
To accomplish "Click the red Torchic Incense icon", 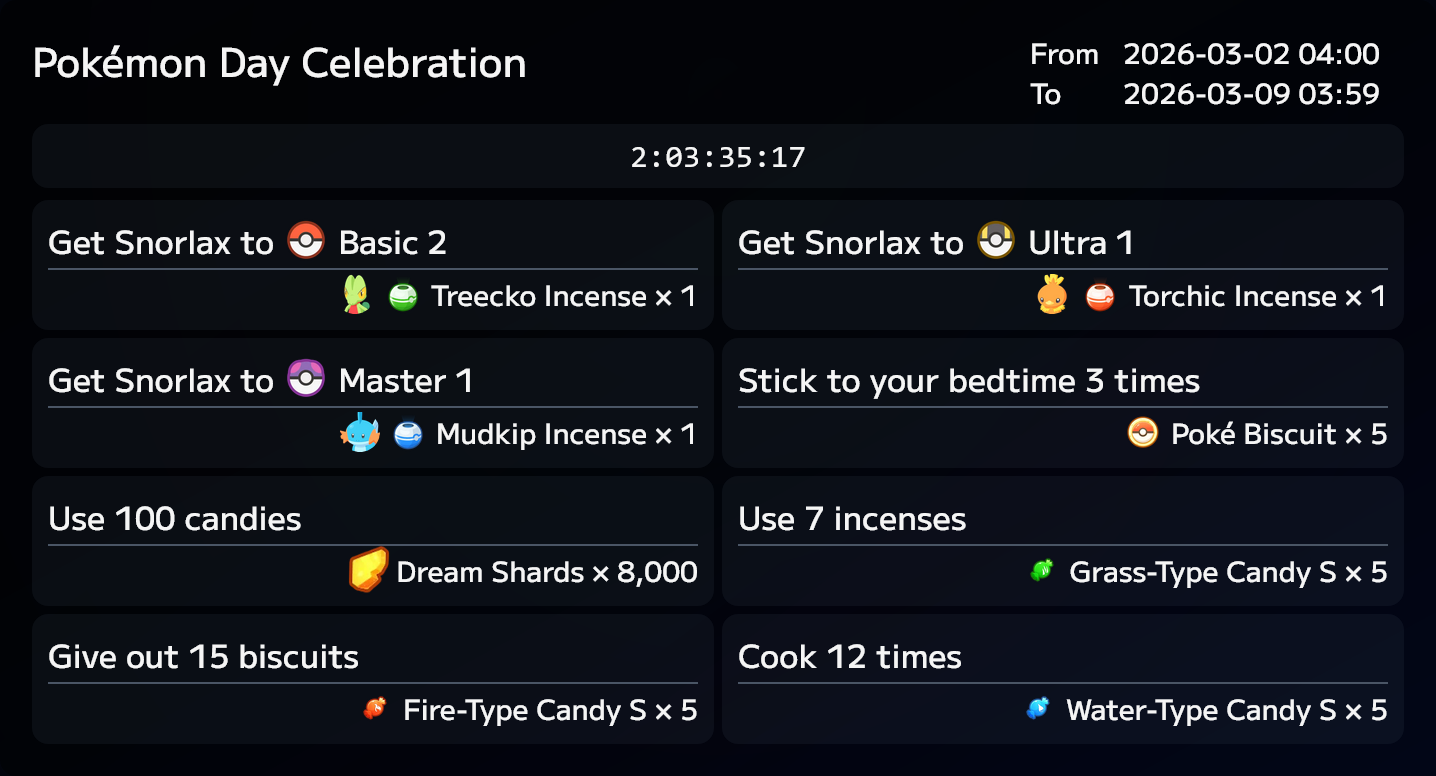I will 1100,297.
